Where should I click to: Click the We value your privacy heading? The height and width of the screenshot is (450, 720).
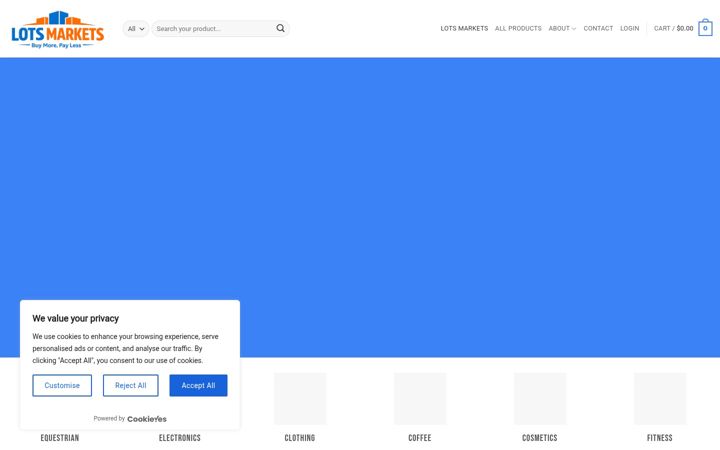75,318
